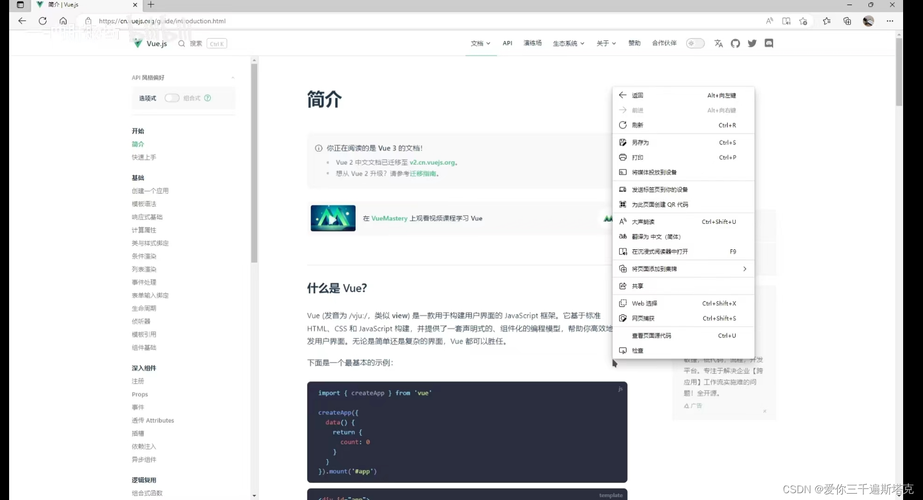Open the GitHub icon in Vue navbar
This screenshot has height=500, width=923.
click(x=735, y=44)
